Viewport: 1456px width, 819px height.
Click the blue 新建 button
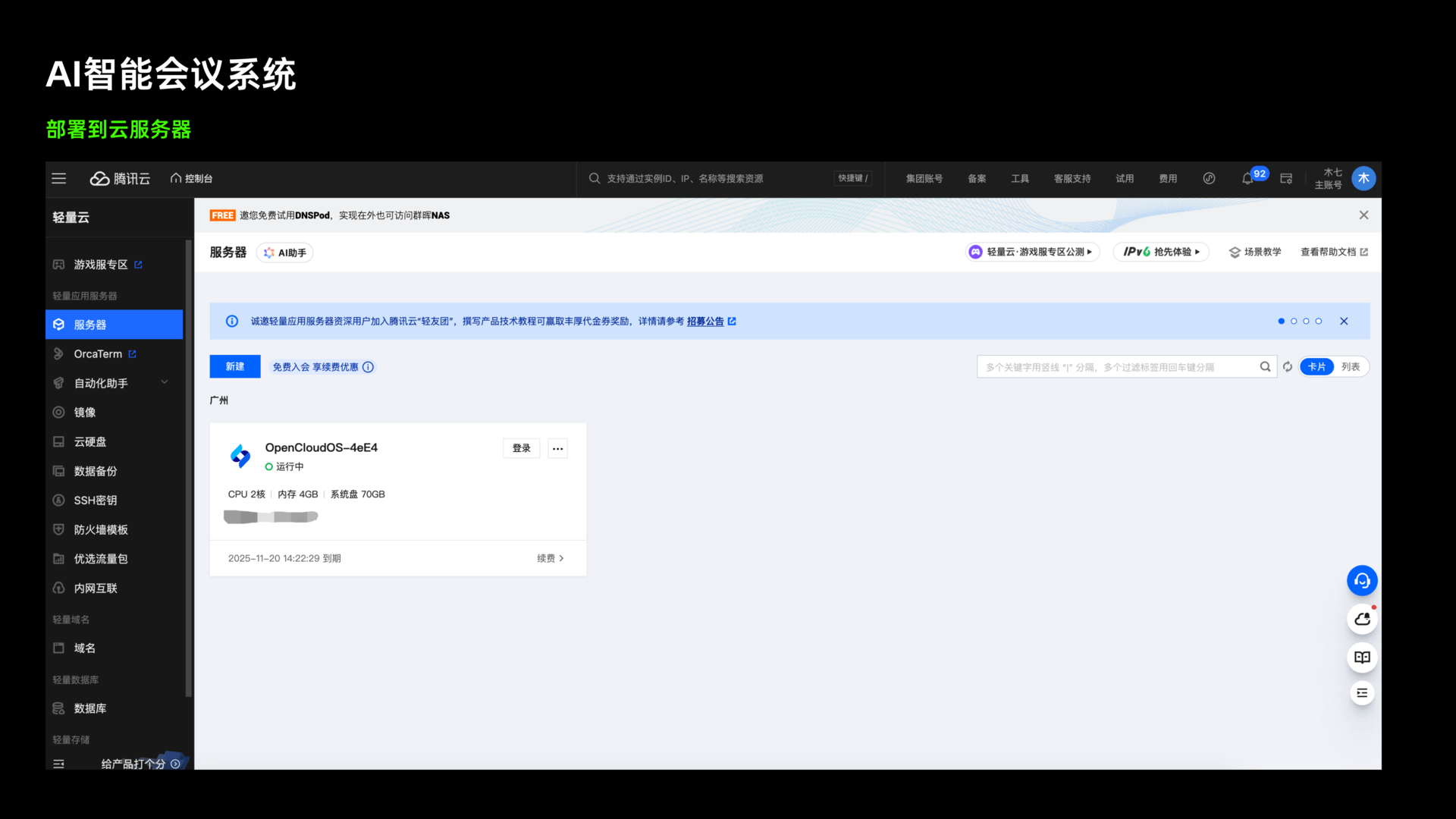click(234, 367)
